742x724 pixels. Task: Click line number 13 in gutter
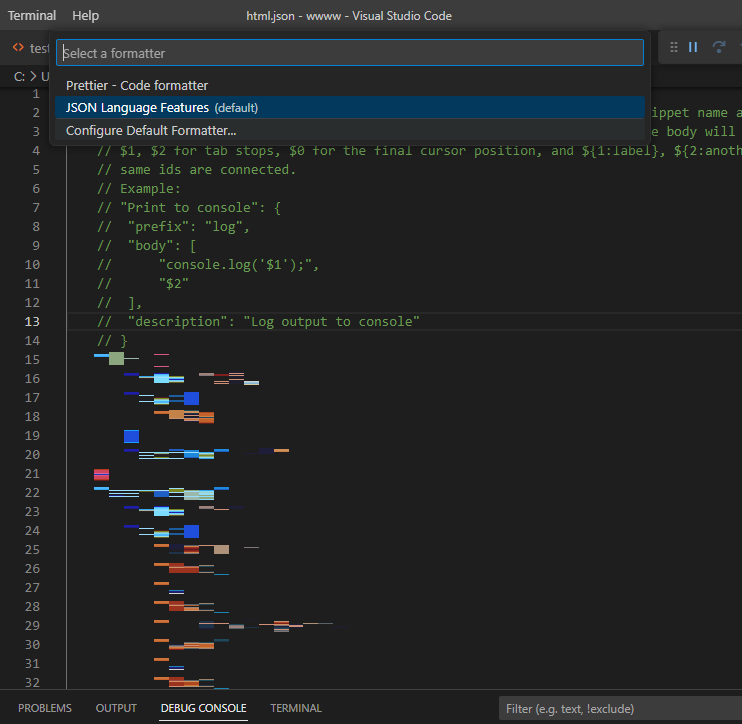(32, 321)
